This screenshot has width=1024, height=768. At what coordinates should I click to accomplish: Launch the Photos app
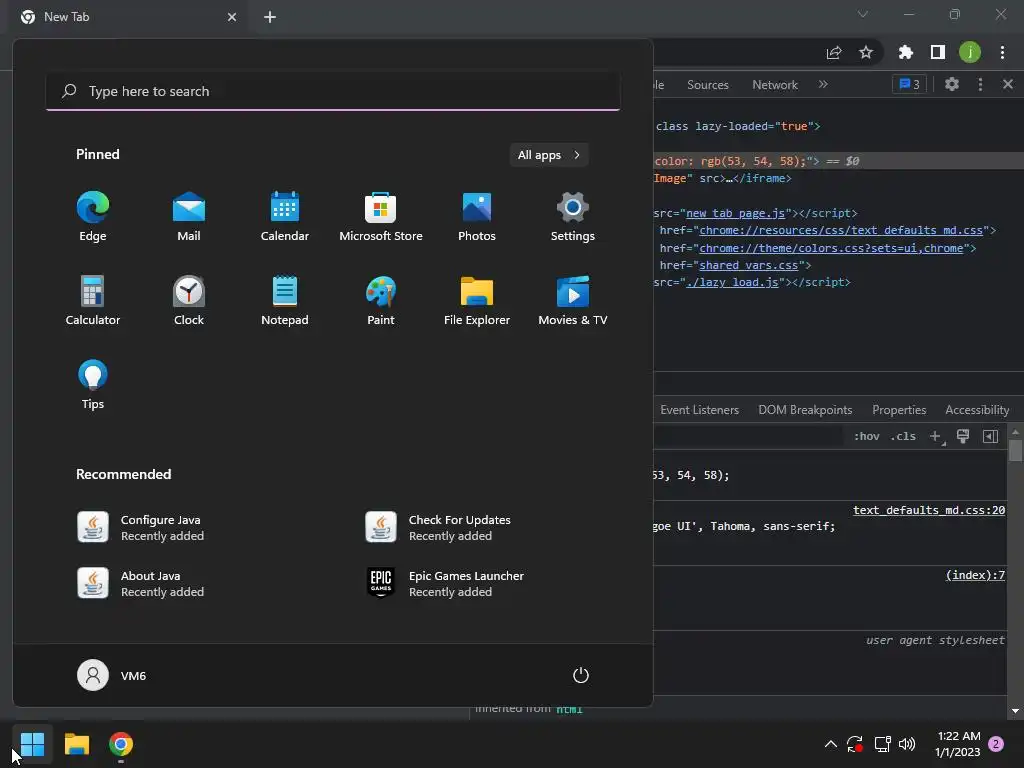477,217
